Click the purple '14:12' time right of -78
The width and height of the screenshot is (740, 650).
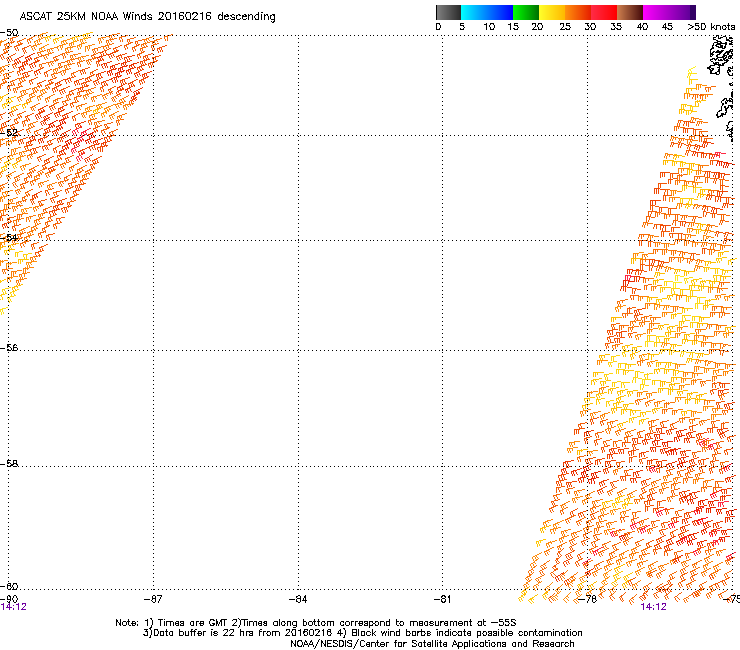(653, 607)
